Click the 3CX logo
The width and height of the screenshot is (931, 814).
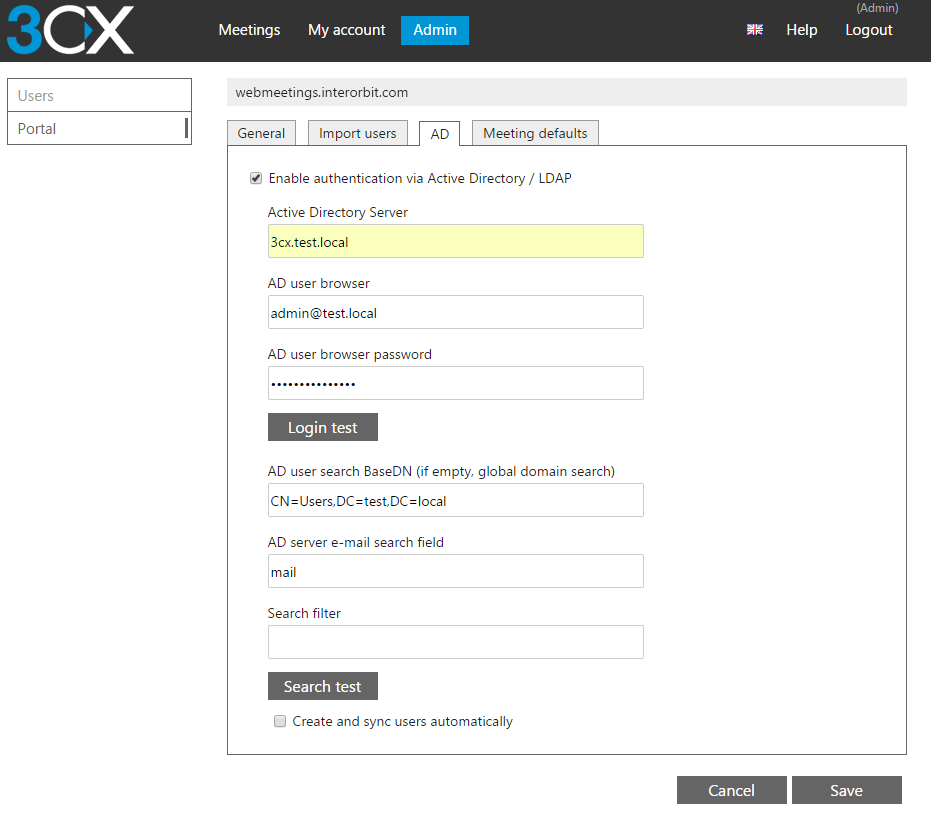coord(70,30)
